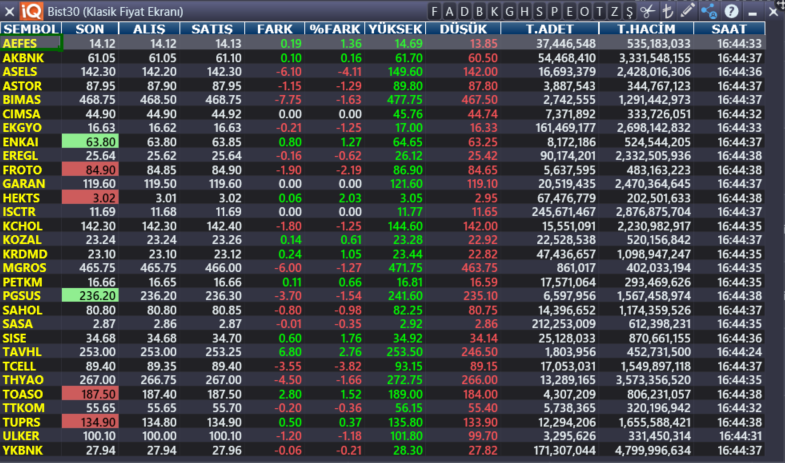Sort by the SON column header
Screen dimensions: 785x463
pos(90,29)
